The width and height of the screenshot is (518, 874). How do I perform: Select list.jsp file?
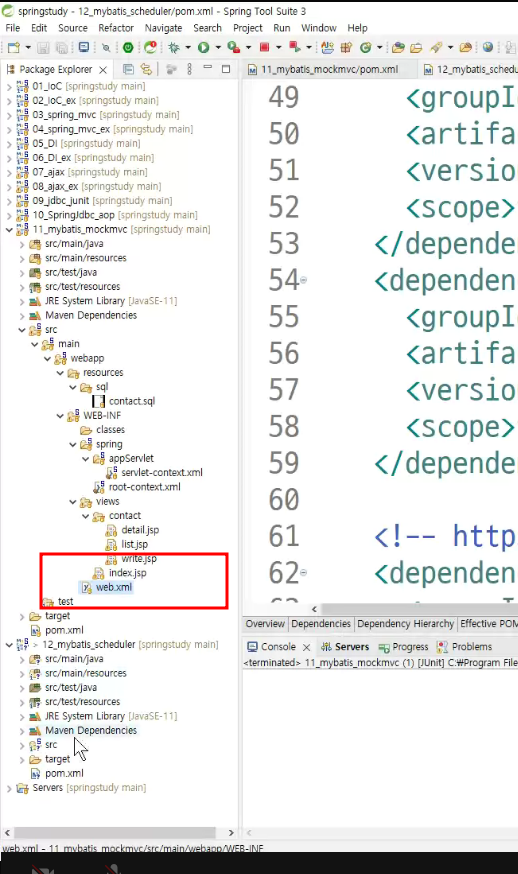tap(134, 545)
